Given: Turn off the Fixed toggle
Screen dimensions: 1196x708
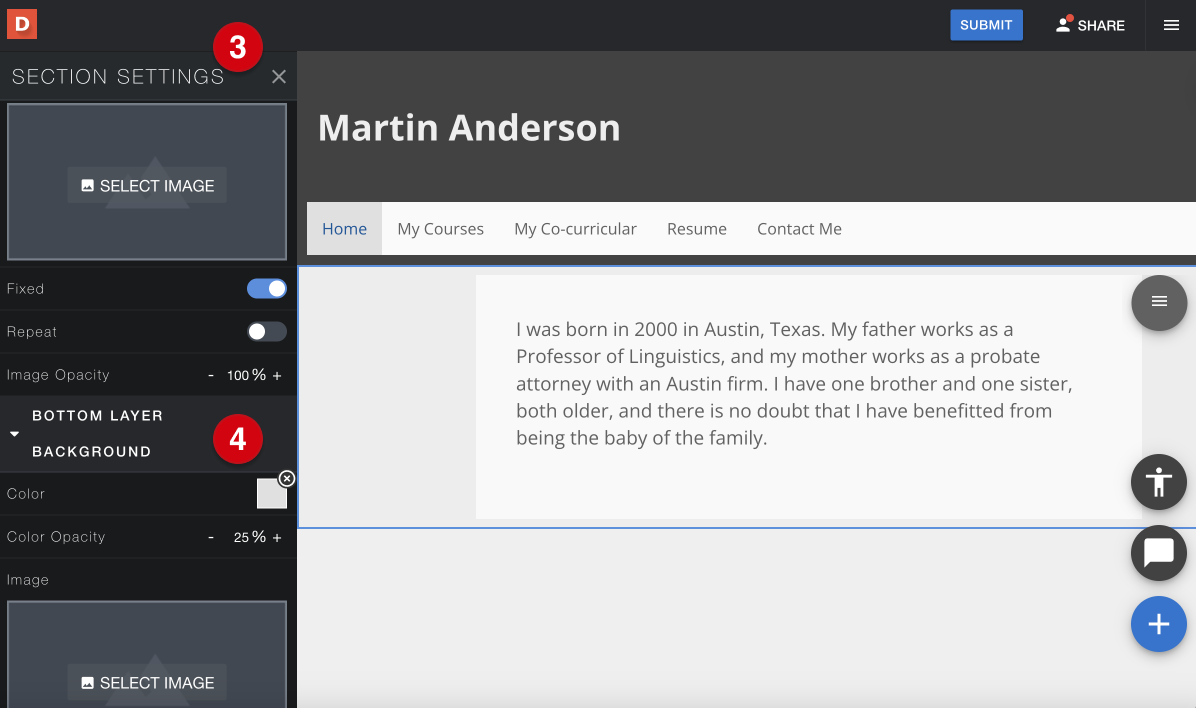Looking at the screenshot, I should tap(267, 288).
